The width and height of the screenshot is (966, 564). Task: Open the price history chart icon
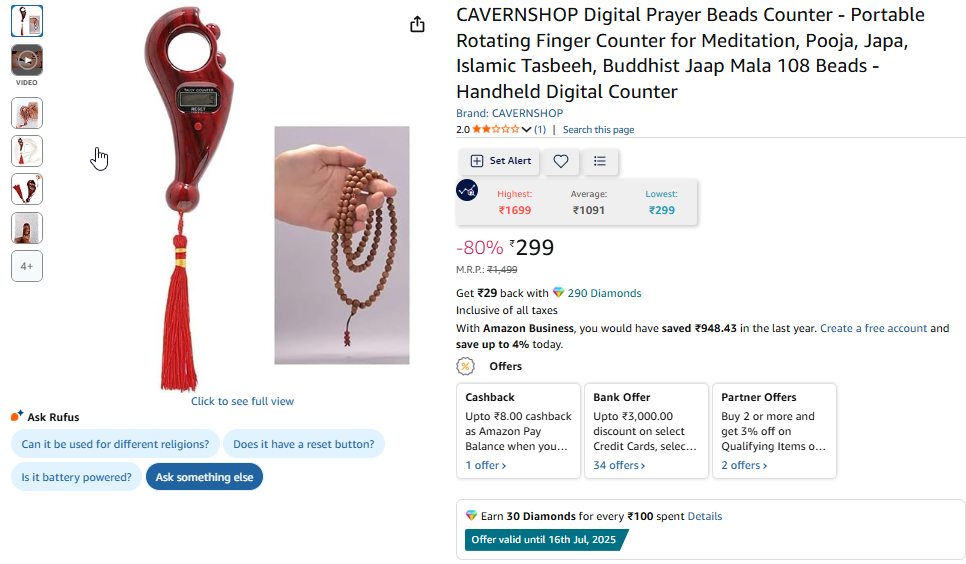point(467,190)
